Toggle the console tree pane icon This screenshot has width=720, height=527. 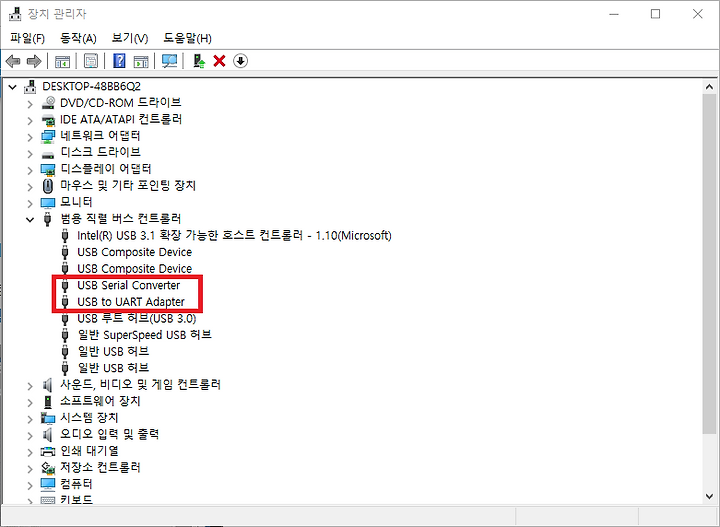pyautogui.click(x=62, y=61)
